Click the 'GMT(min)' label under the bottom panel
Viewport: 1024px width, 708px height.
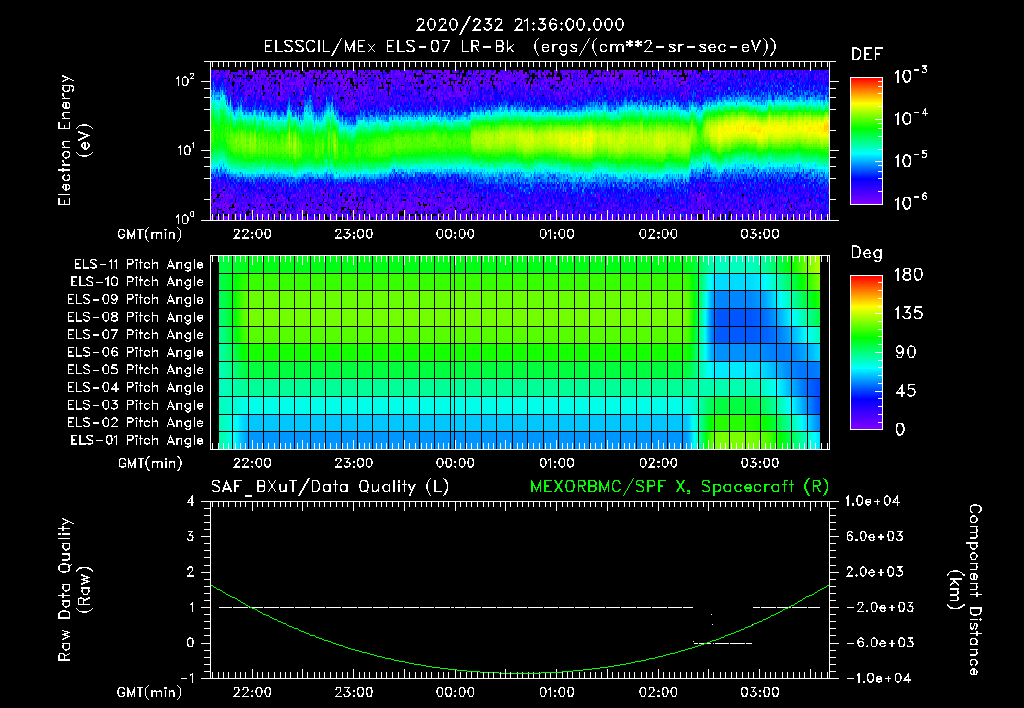pos(150,692)
